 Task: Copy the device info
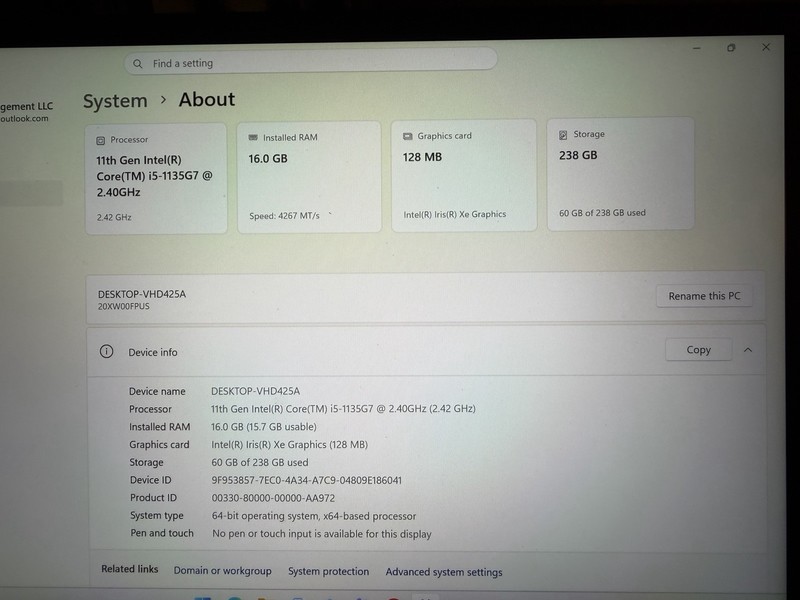(x=698, y=350)
